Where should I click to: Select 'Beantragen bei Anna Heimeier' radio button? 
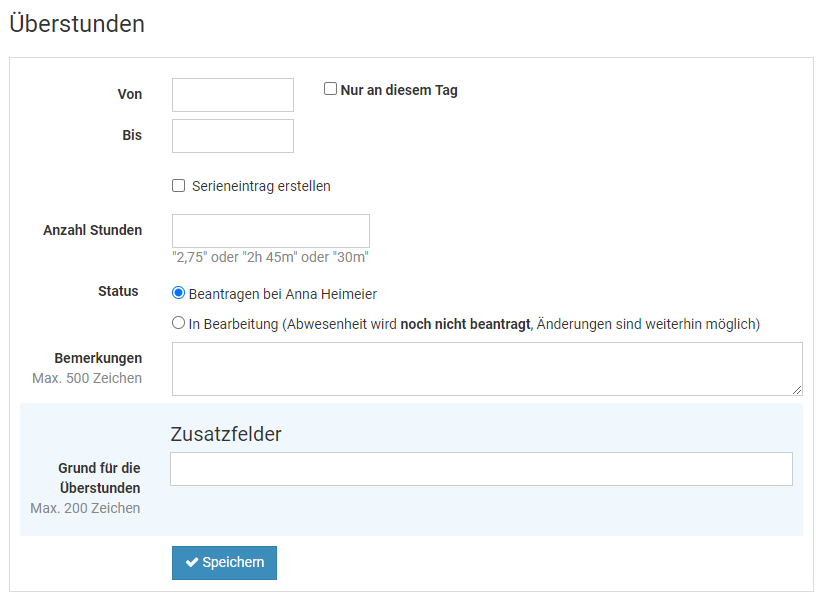[179, 294]
